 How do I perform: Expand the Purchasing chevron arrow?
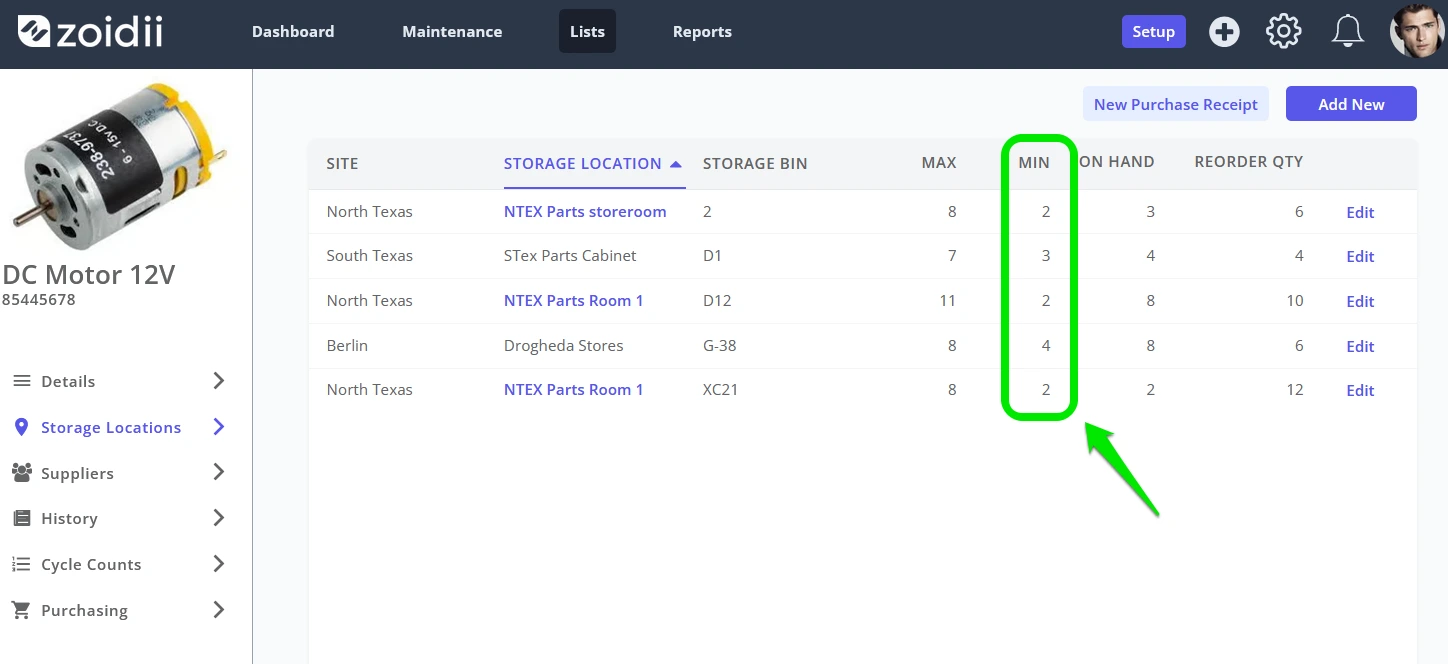(219, 610)
